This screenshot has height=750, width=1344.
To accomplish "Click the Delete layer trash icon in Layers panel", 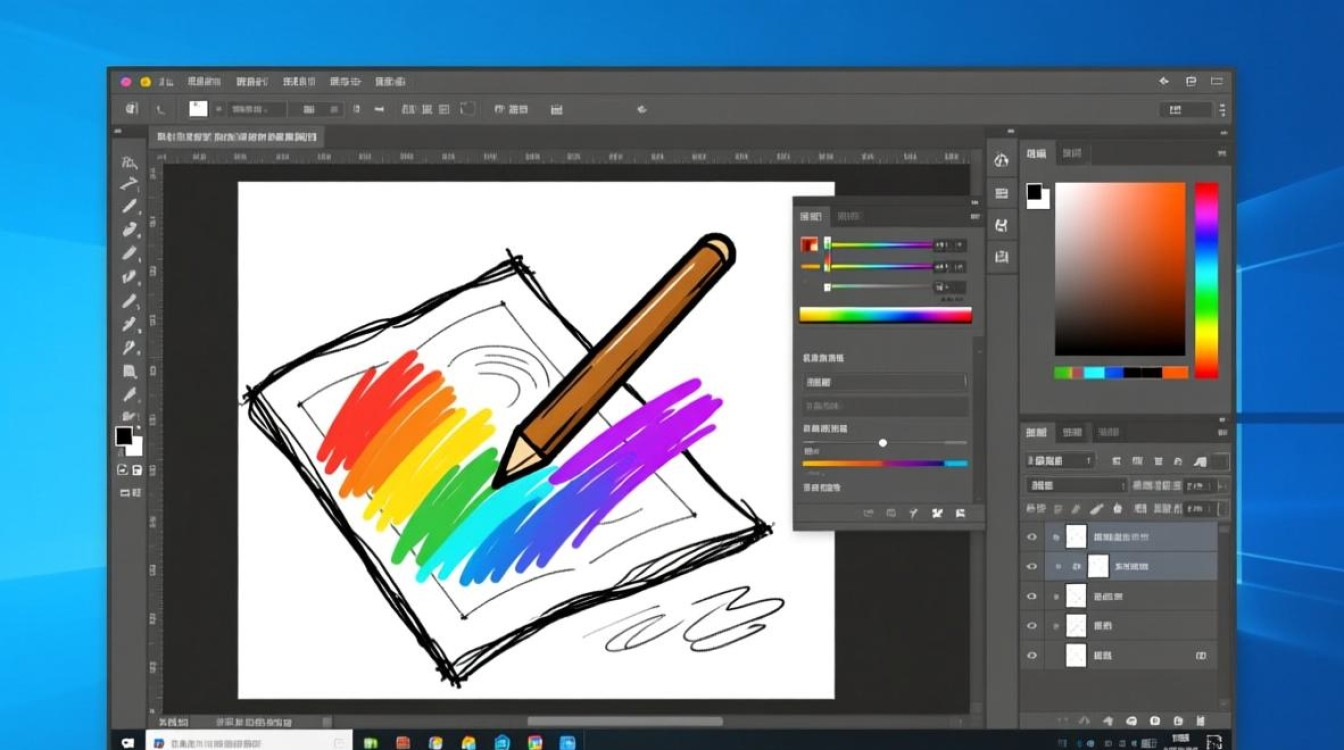I will [1203, 718].
